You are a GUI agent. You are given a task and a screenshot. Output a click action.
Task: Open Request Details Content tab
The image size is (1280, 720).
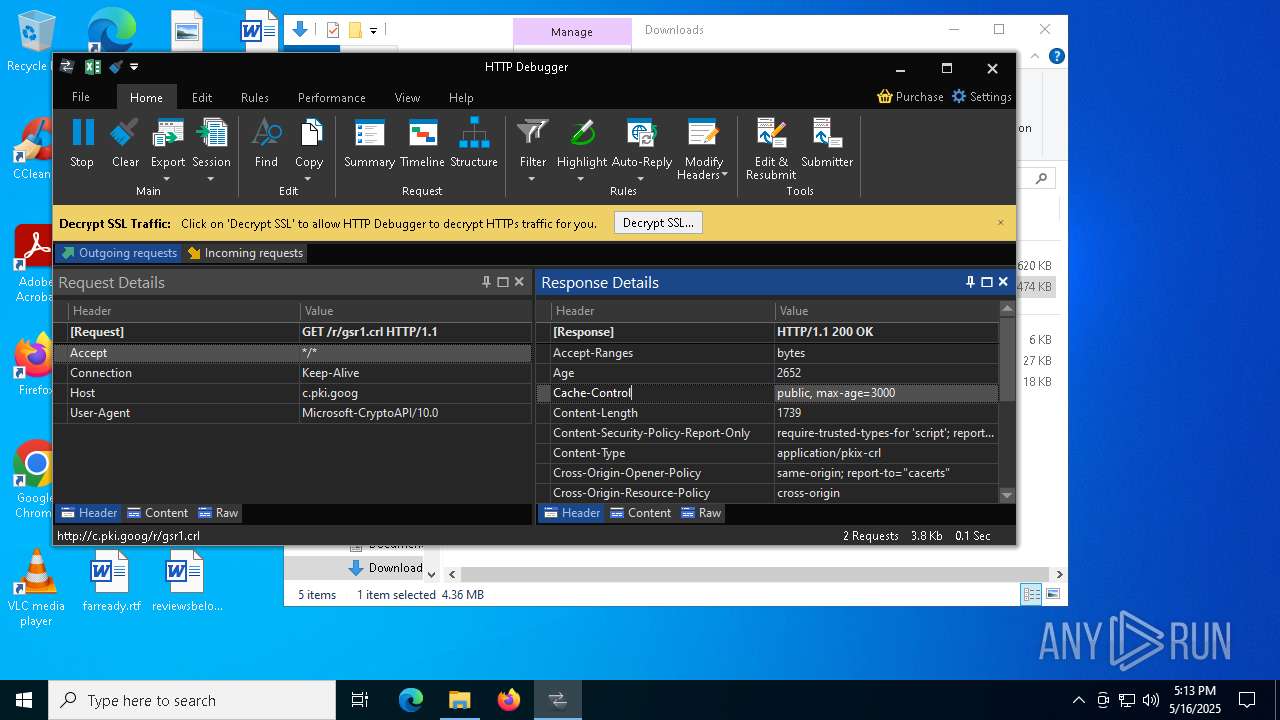[158, 513]
